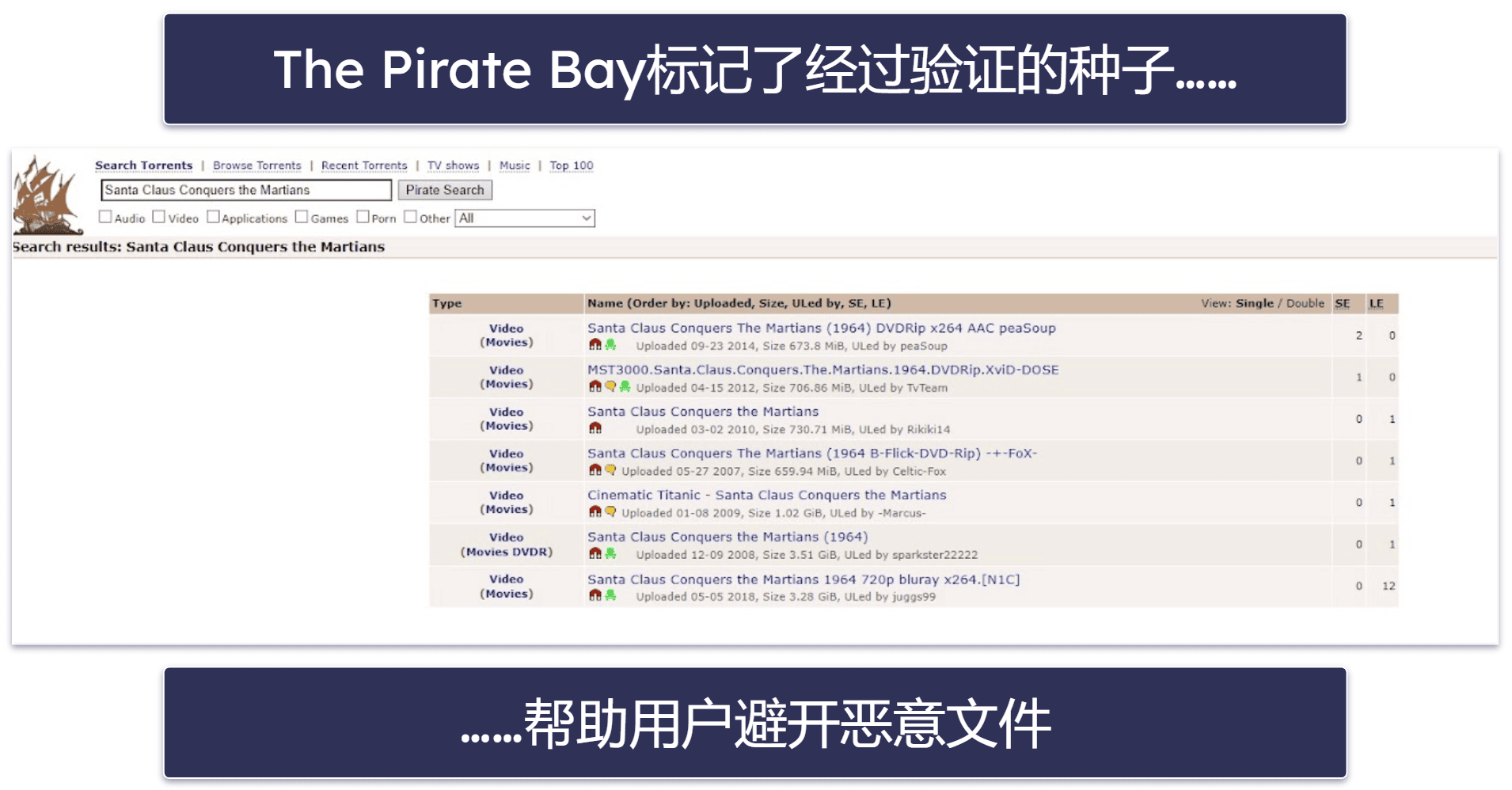Open Cinematic Titanic torrent link
The width and height of the screenshot is (1512, 790).
767,495
